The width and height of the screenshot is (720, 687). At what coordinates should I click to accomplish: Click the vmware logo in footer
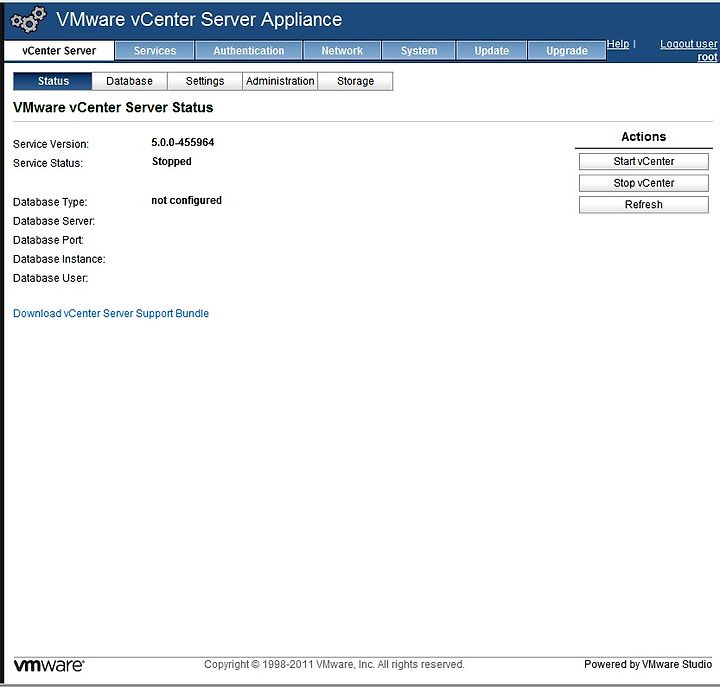(49, 665)
